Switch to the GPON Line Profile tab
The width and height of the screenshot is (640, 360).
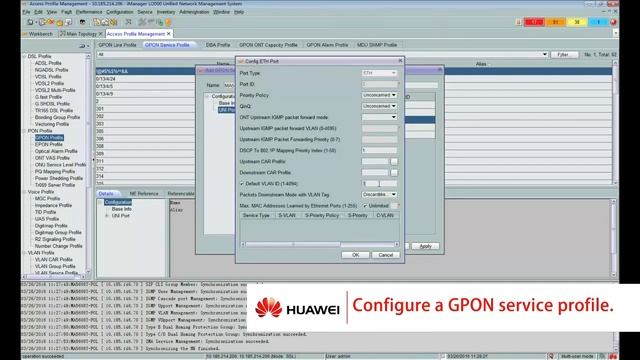pos(117,45)
